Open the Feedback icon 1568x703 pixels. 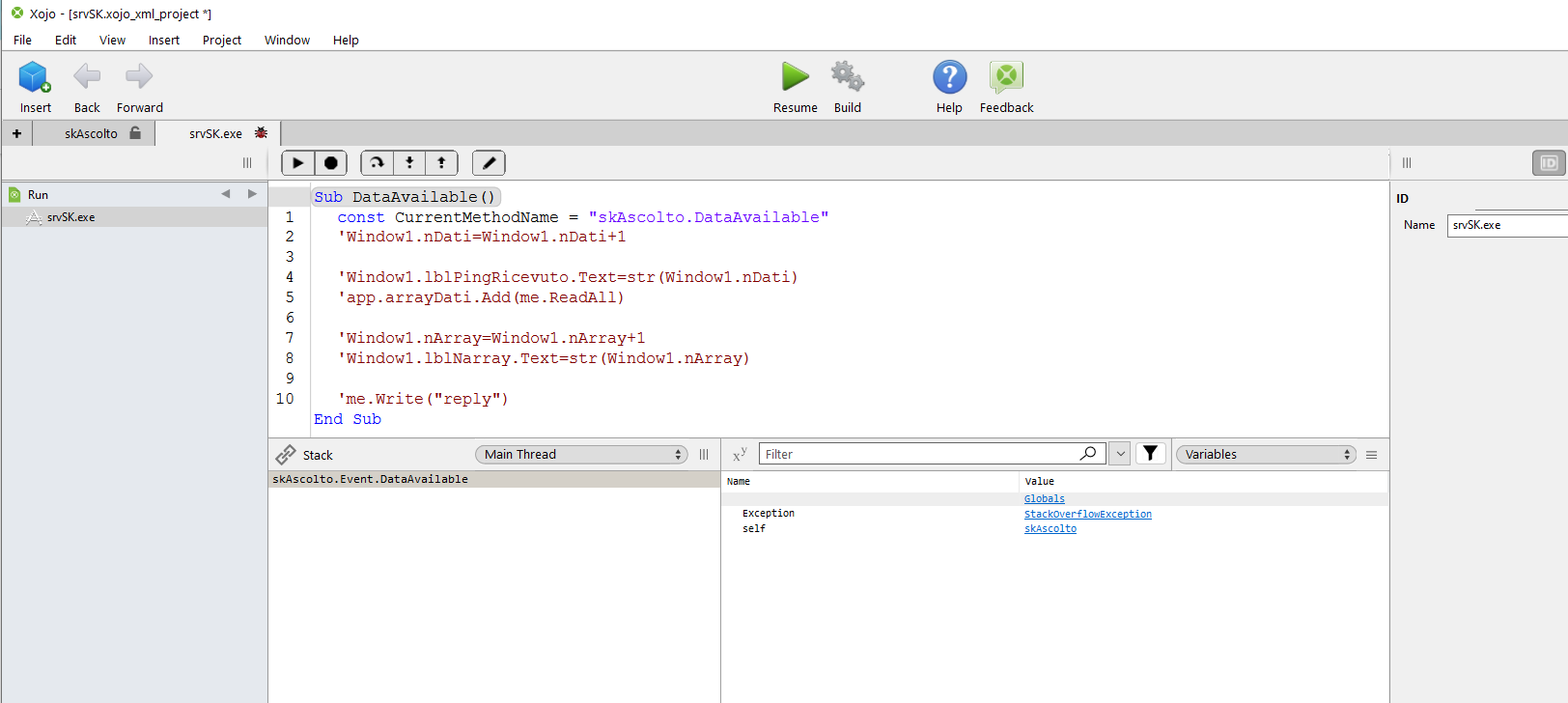point(1006,76)
